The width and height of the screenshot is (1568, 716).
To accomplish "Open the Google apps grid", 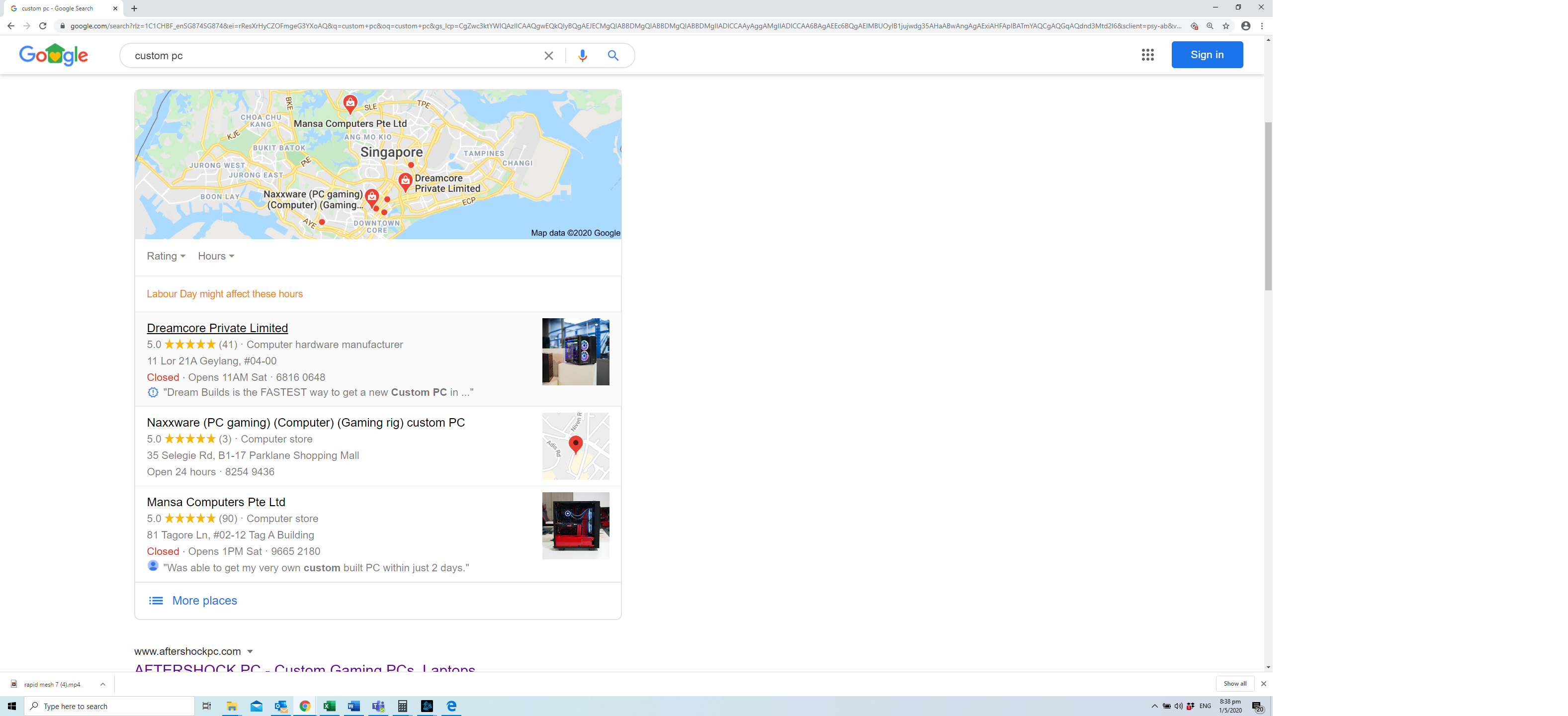I will tap(1147, 55).
